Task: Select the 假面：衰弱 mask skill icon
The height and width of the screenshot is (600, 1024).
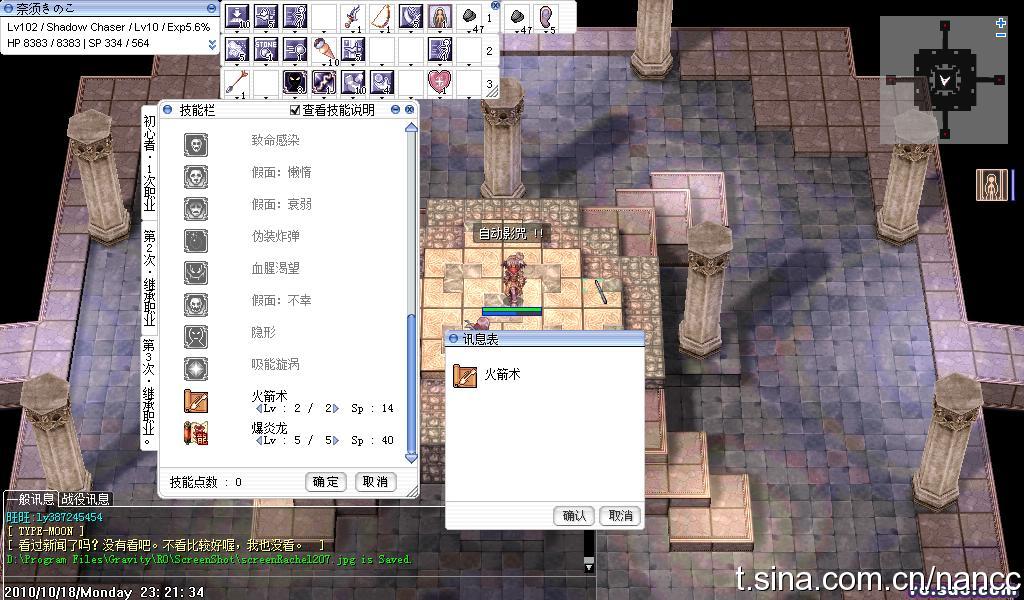Action: (x=196, y=208)
